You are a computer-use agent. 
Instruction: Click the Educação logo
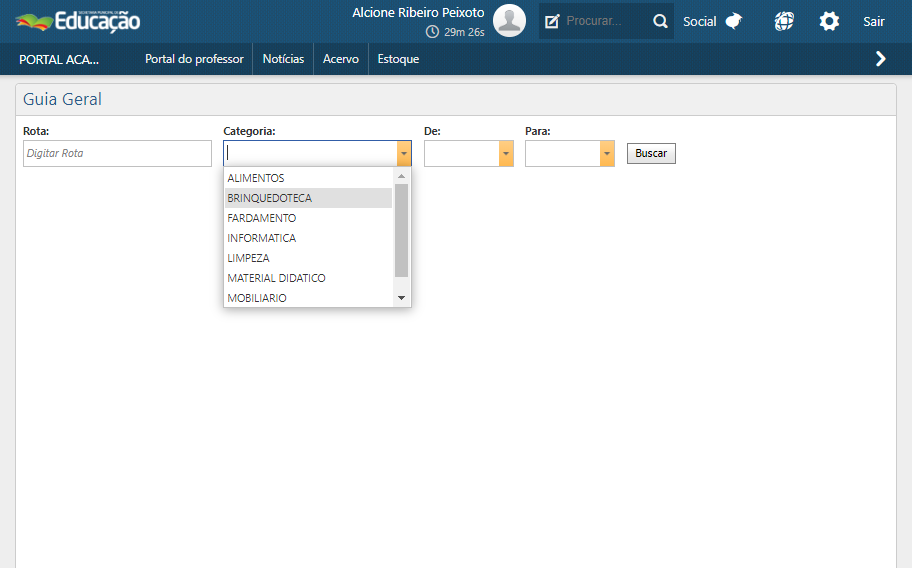pos(78,21)
